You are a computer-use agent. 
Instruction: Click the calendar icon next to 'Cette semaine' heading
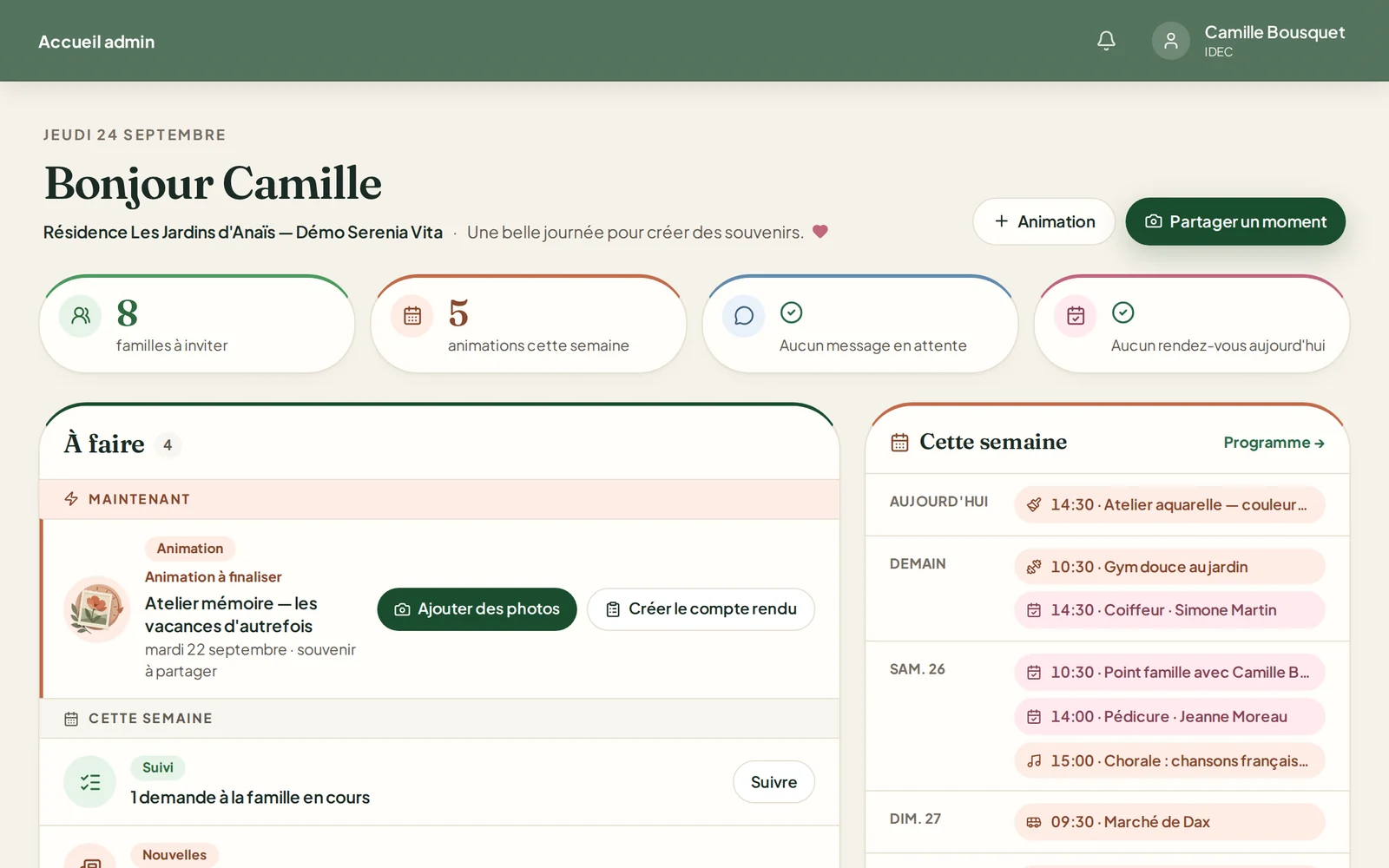899,443
